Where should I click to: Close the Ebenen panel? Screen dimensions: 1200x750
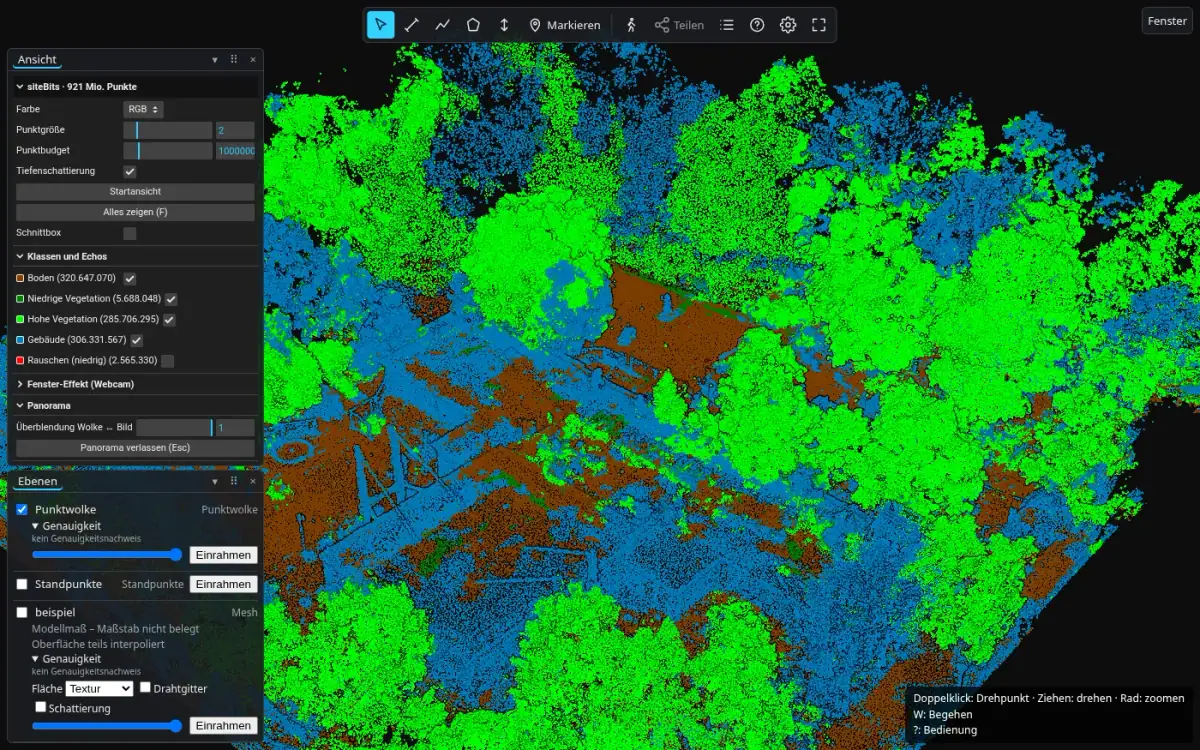(253, 481)
